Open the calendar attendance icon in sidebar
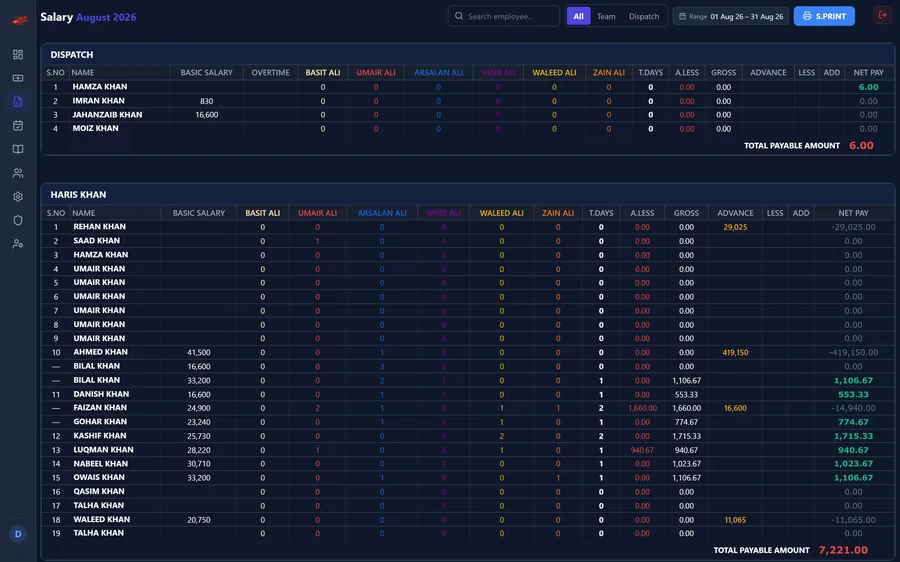900x562 pixels. pos(18,125)
